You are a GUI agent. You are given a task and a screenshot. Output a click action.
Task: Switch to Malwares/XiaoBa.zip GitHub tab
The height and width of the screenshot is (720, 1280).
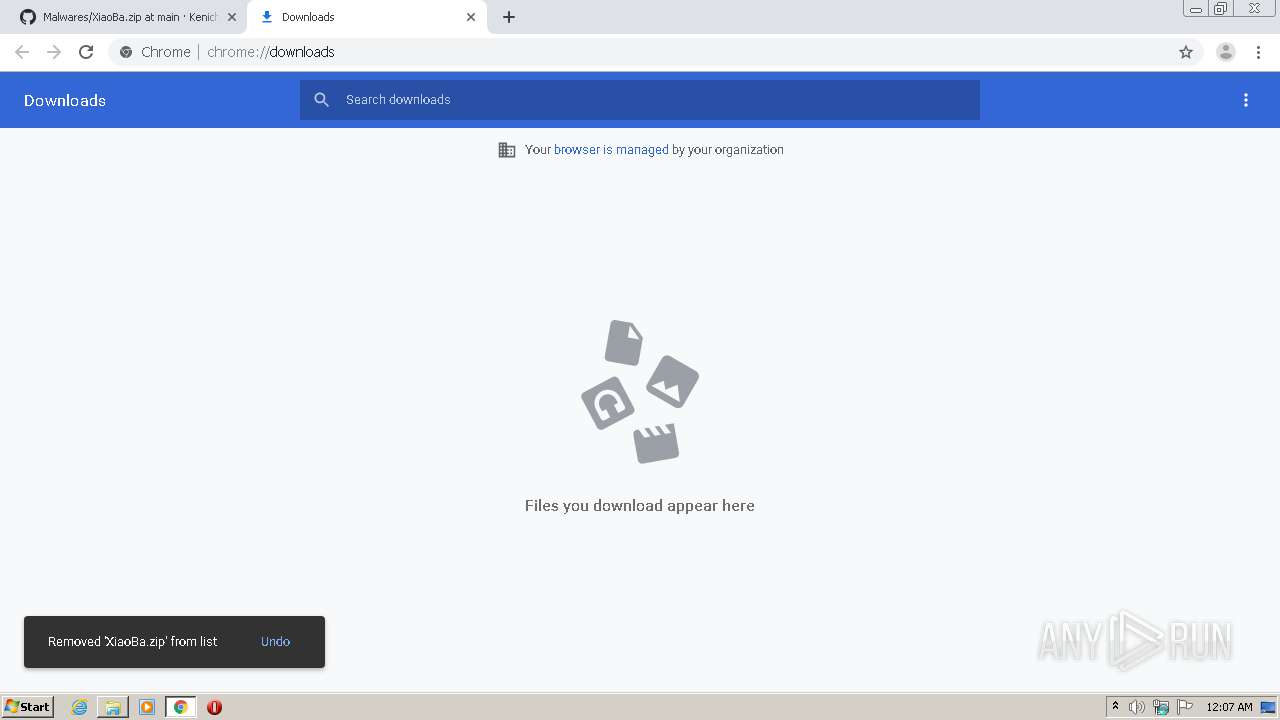click(120, 17)
